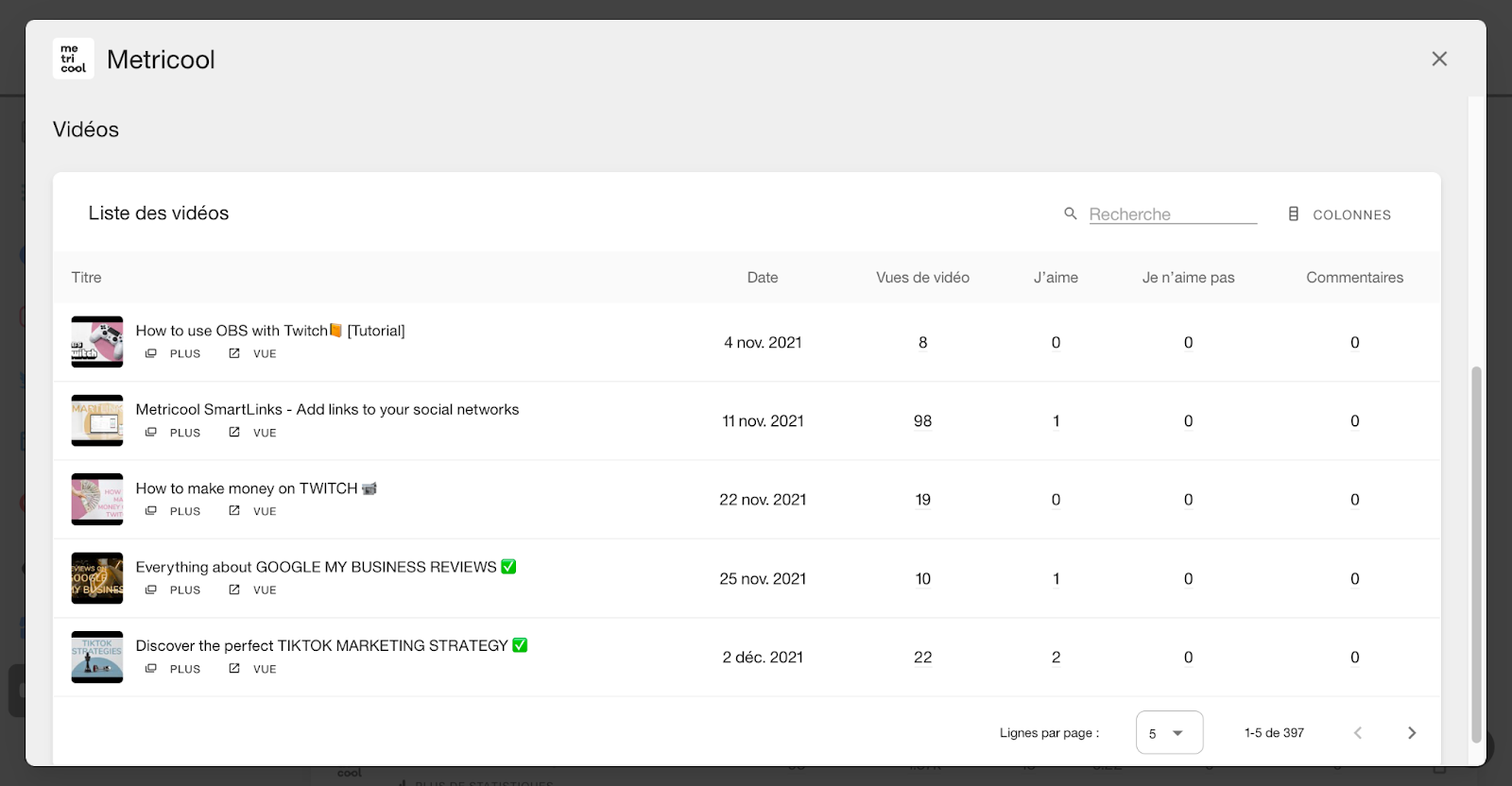
Task: Close the Metricool dialog
Action: pyautogui.click(x=1439, y=59)
